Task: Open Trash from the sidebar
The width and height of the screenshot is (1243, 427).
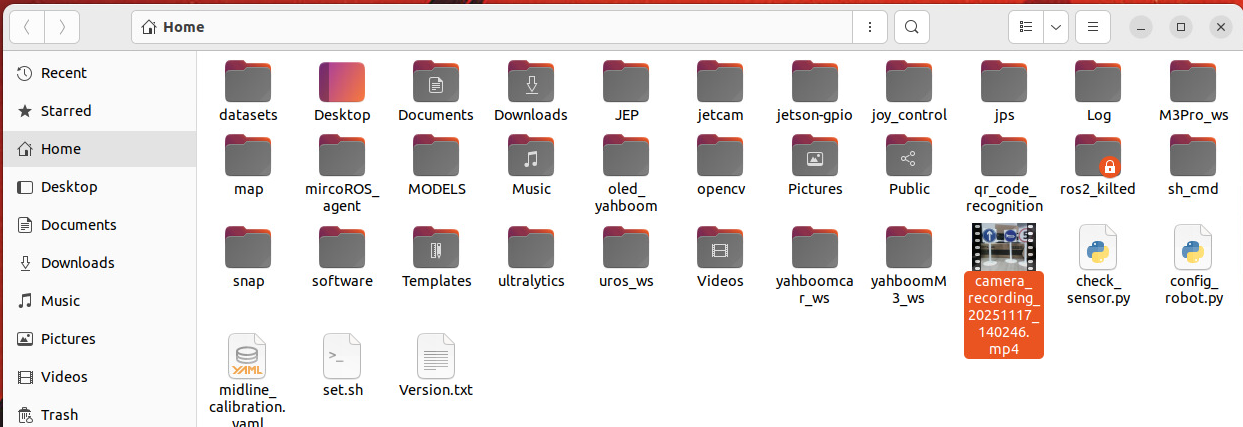Action: [59, 415]
